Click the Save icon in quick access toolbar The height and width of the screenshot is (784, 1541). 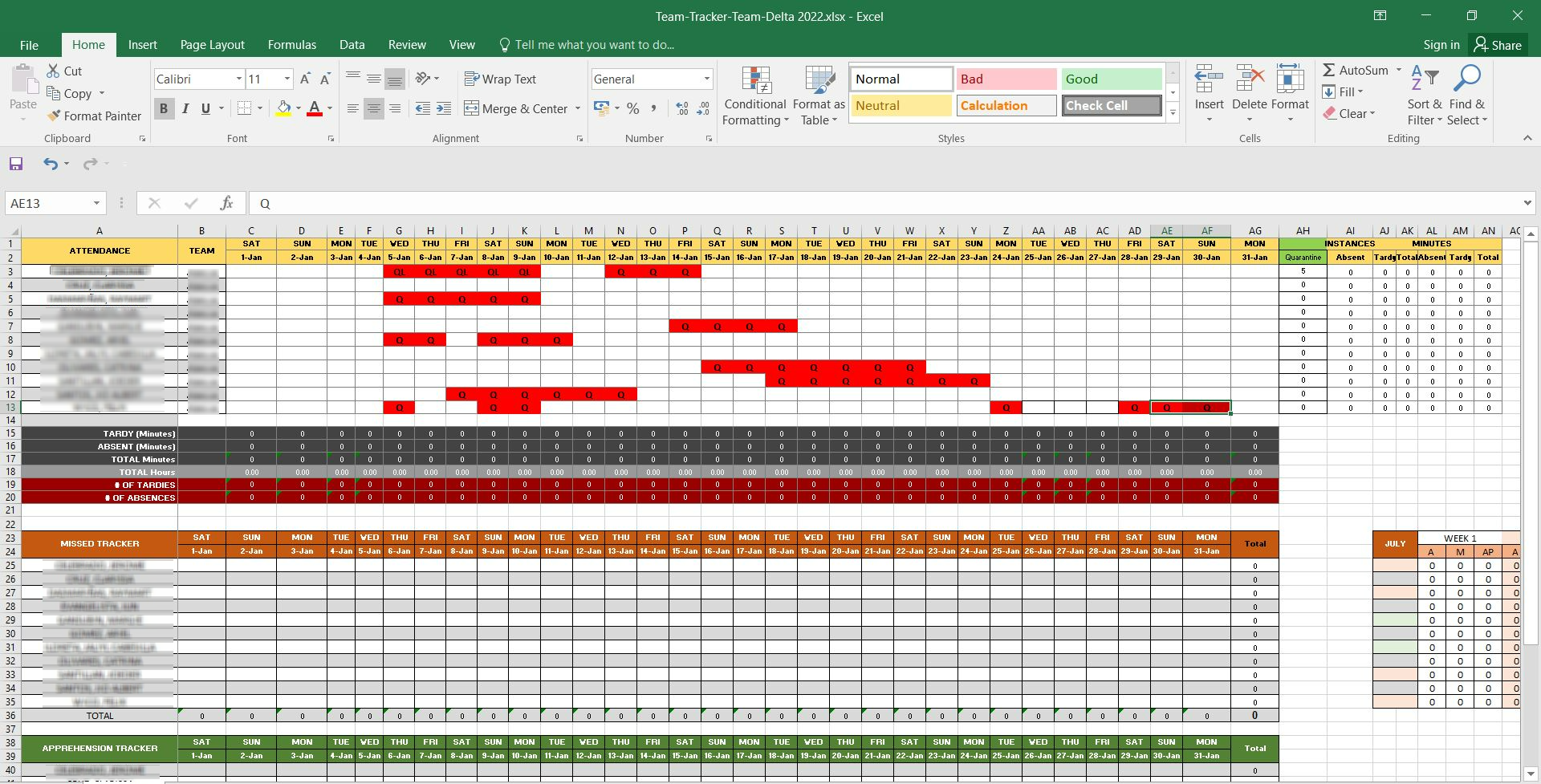click(x=16, y=164)
